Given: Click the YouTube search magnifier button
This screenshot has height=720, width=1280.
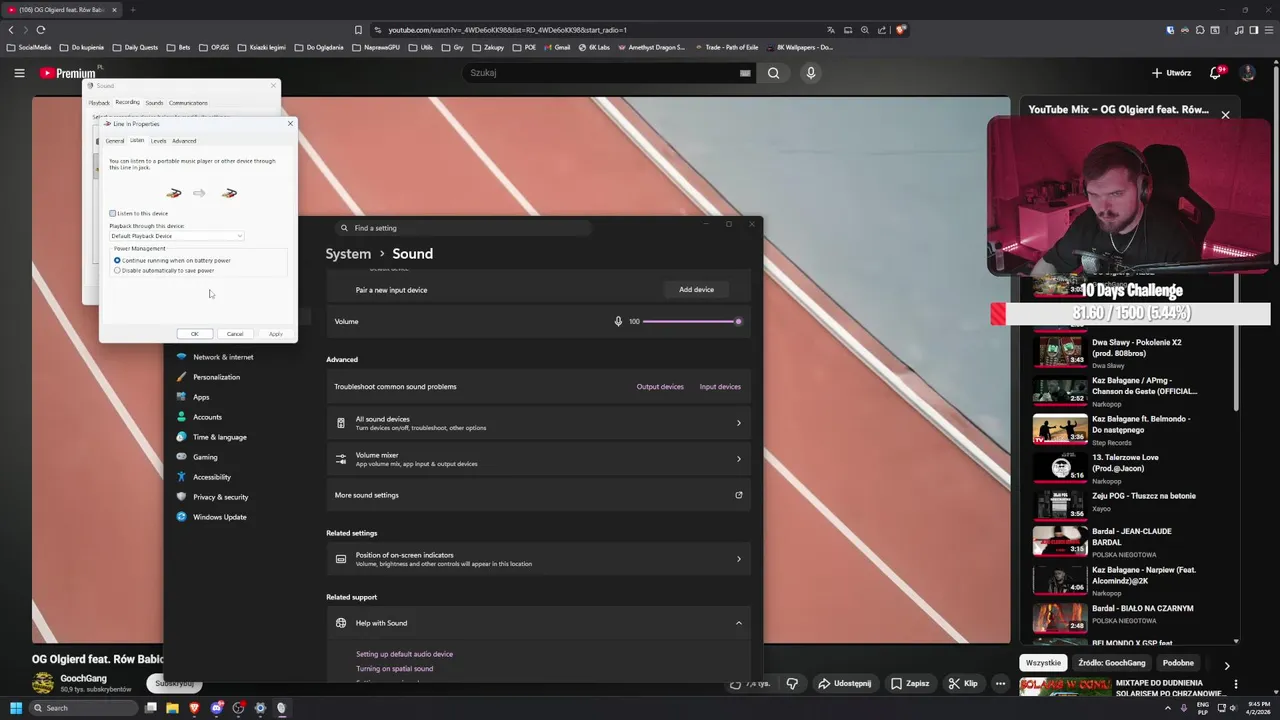Looking at the screenshot, I should 773,73.
